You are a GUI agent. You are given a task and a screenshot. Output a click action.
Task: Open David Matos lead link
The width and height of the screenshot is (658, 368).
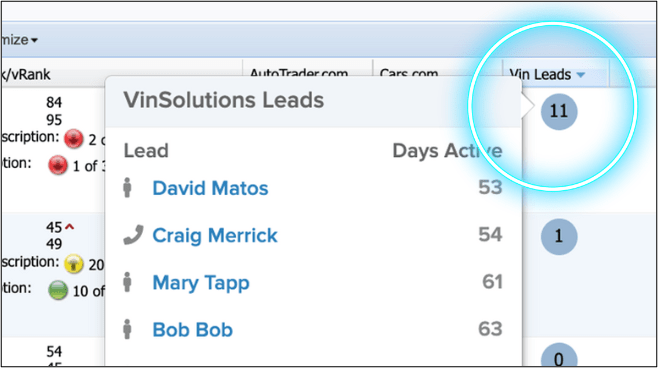(210, 188)
